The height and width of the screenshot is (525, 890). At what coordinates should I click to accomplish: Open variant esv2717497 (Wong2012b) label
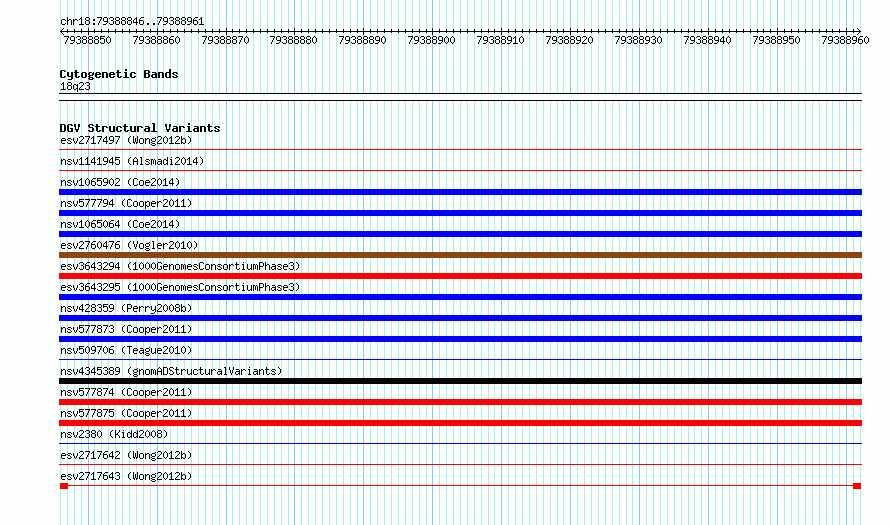coord(126,140)
